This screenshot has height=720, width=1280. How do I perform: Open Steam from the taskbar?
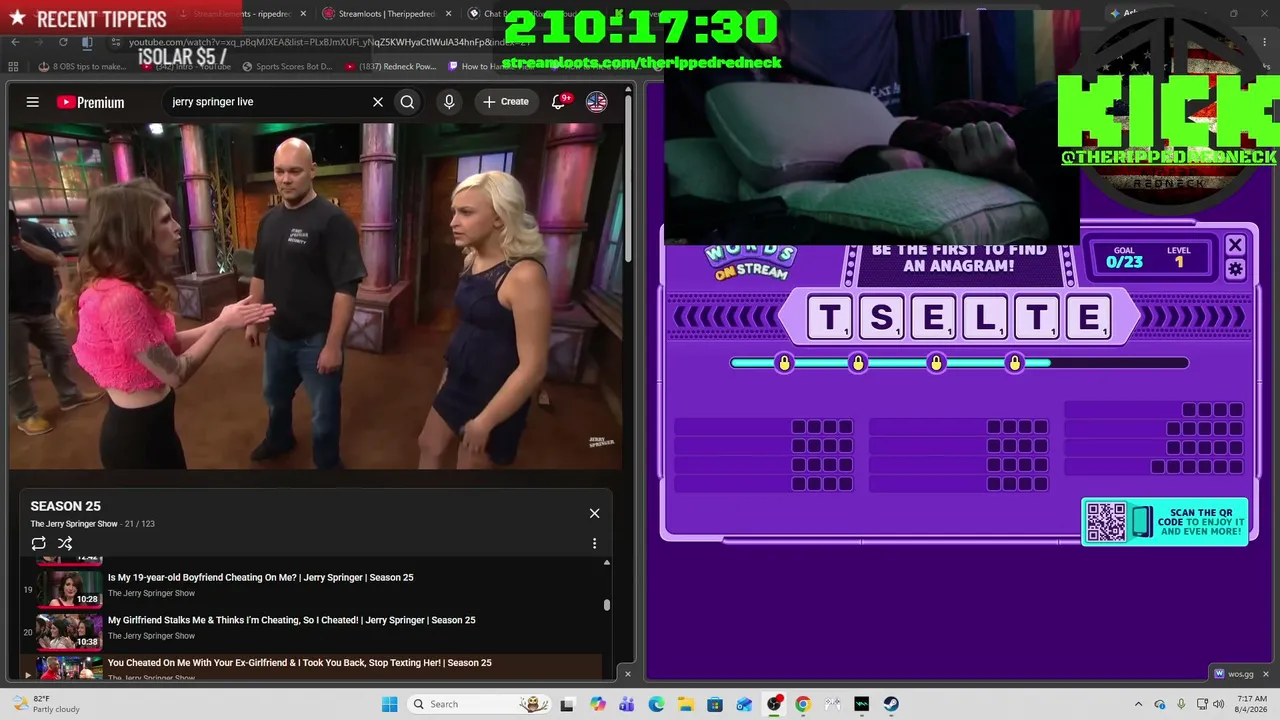tap(891, 704)
